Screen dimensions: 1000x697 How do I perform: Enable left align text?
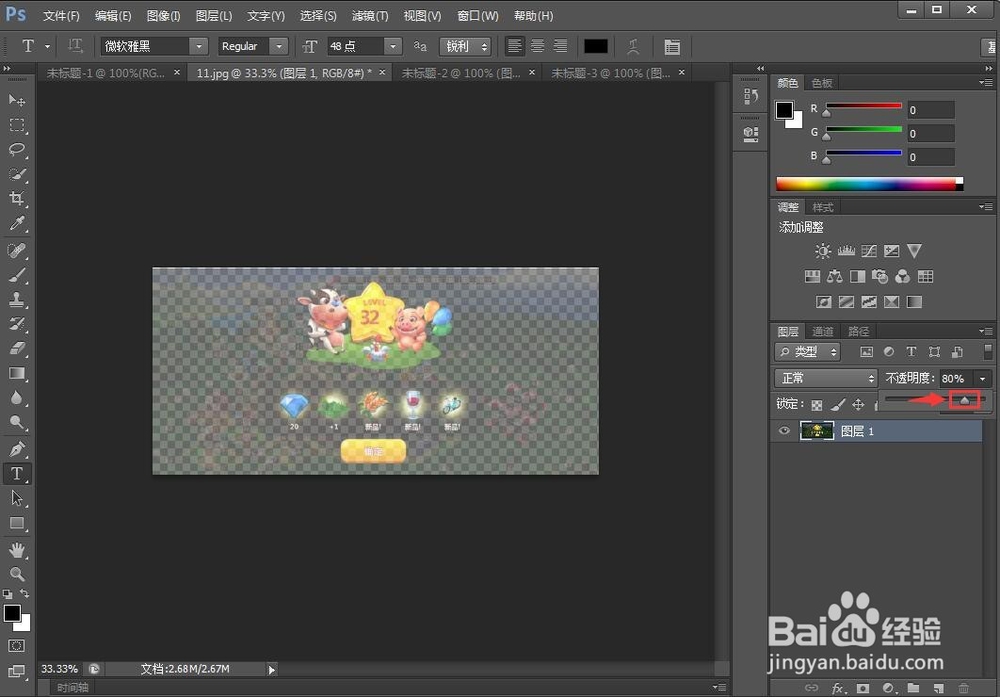(515, 46)
